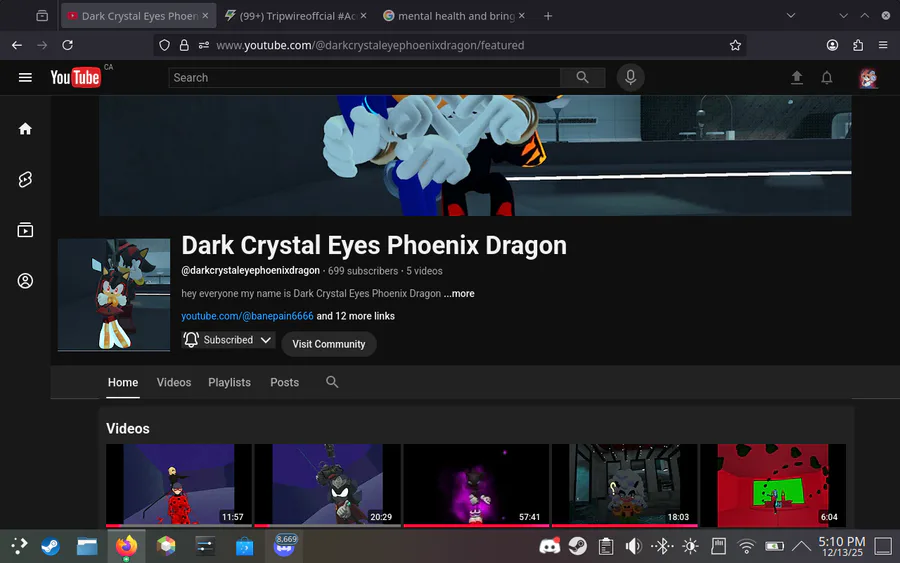The width and height of the screenshot is (900, 563).
Task: Play the 6:04 video thumbnail
Action: tap(773, 485)
